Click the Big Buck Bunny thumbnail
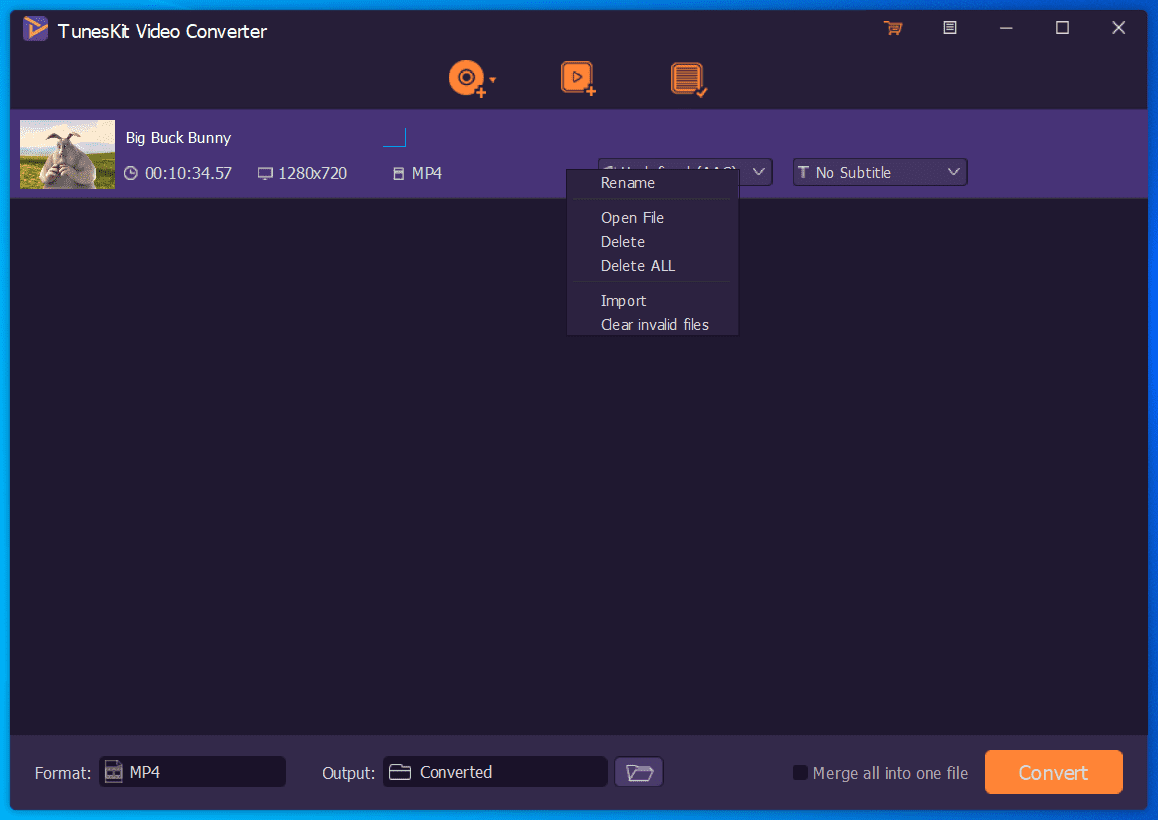 point(67,154)
